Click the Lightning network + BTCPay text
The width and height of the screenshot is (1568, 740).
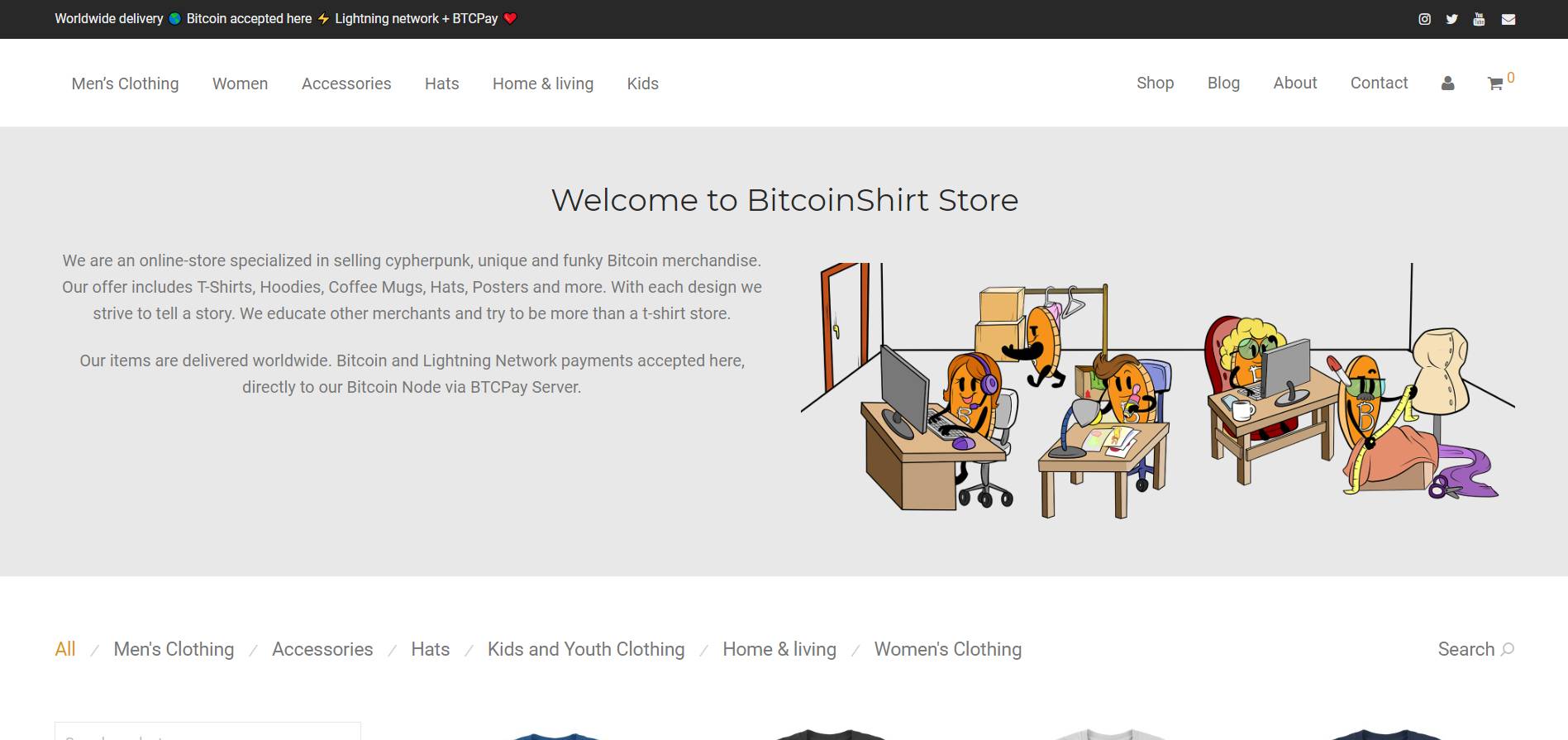tap(417, 19)
